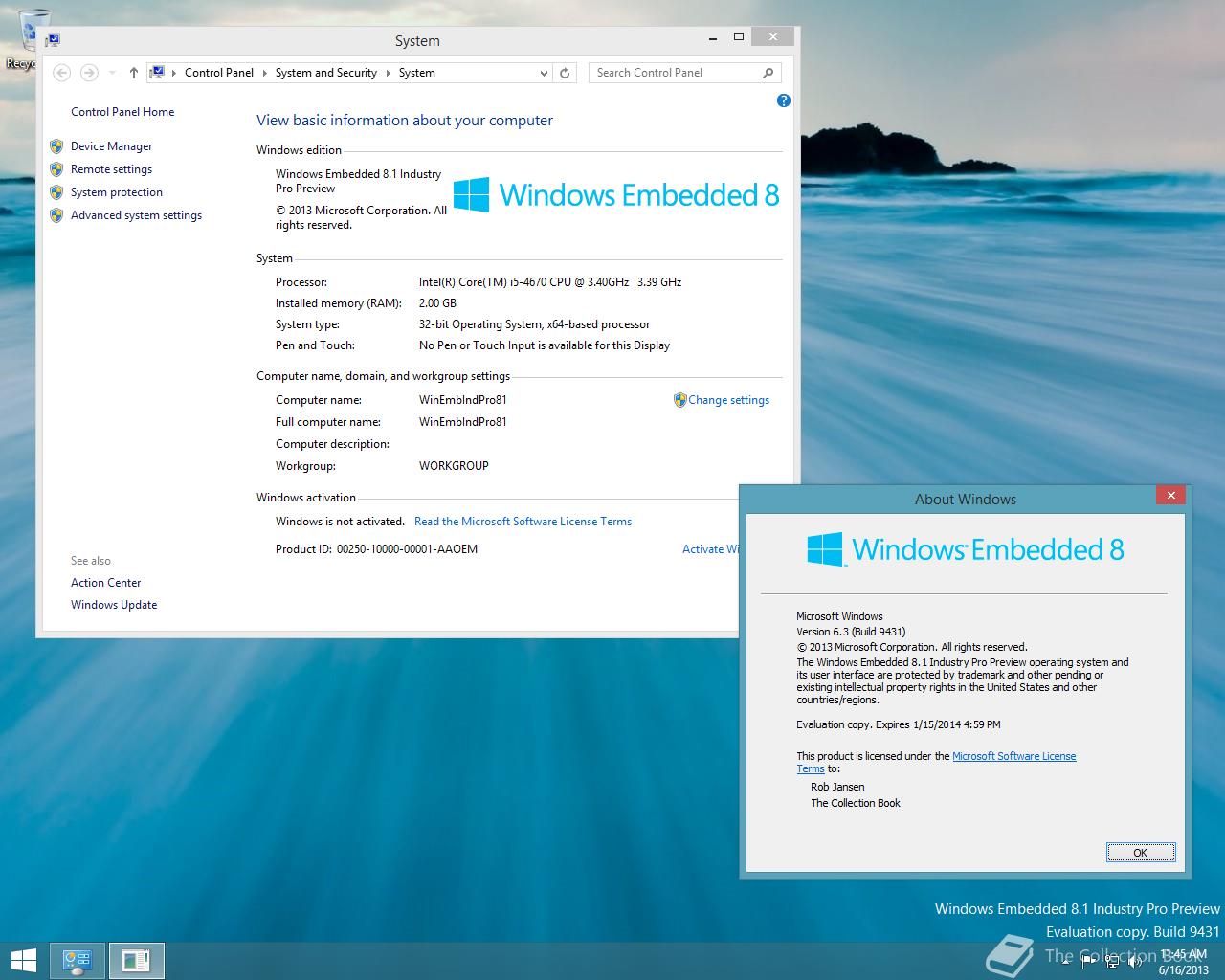The width and height of the screenshot is (1225, 980).
Task: Open volume speaker tray icon
Action: point(1135,963)
